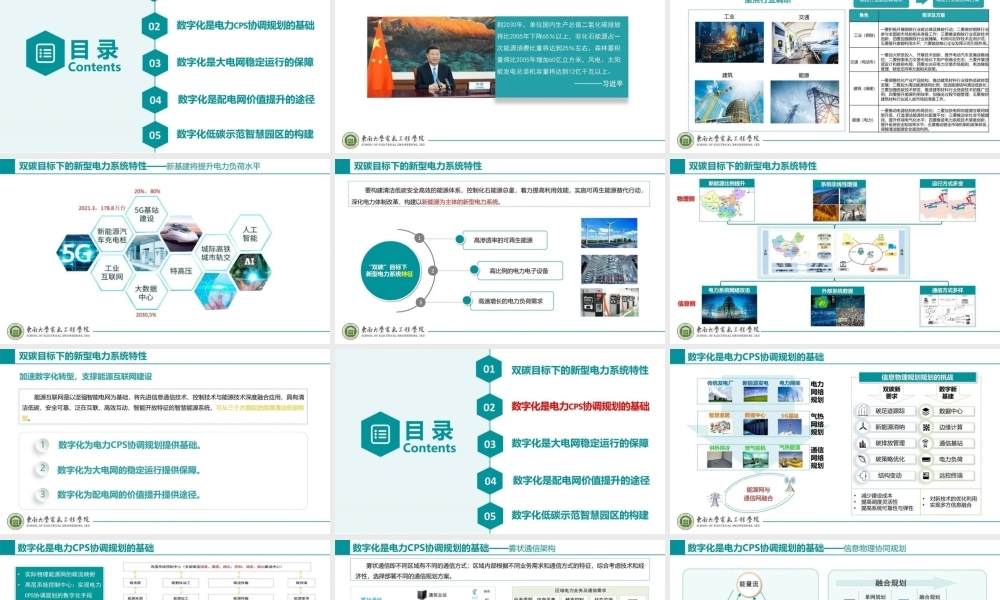1000x600 pixels.
Task: Click numbered circle 1 beside 高渗透率的可再生能源
Action: tap(420, 238)
